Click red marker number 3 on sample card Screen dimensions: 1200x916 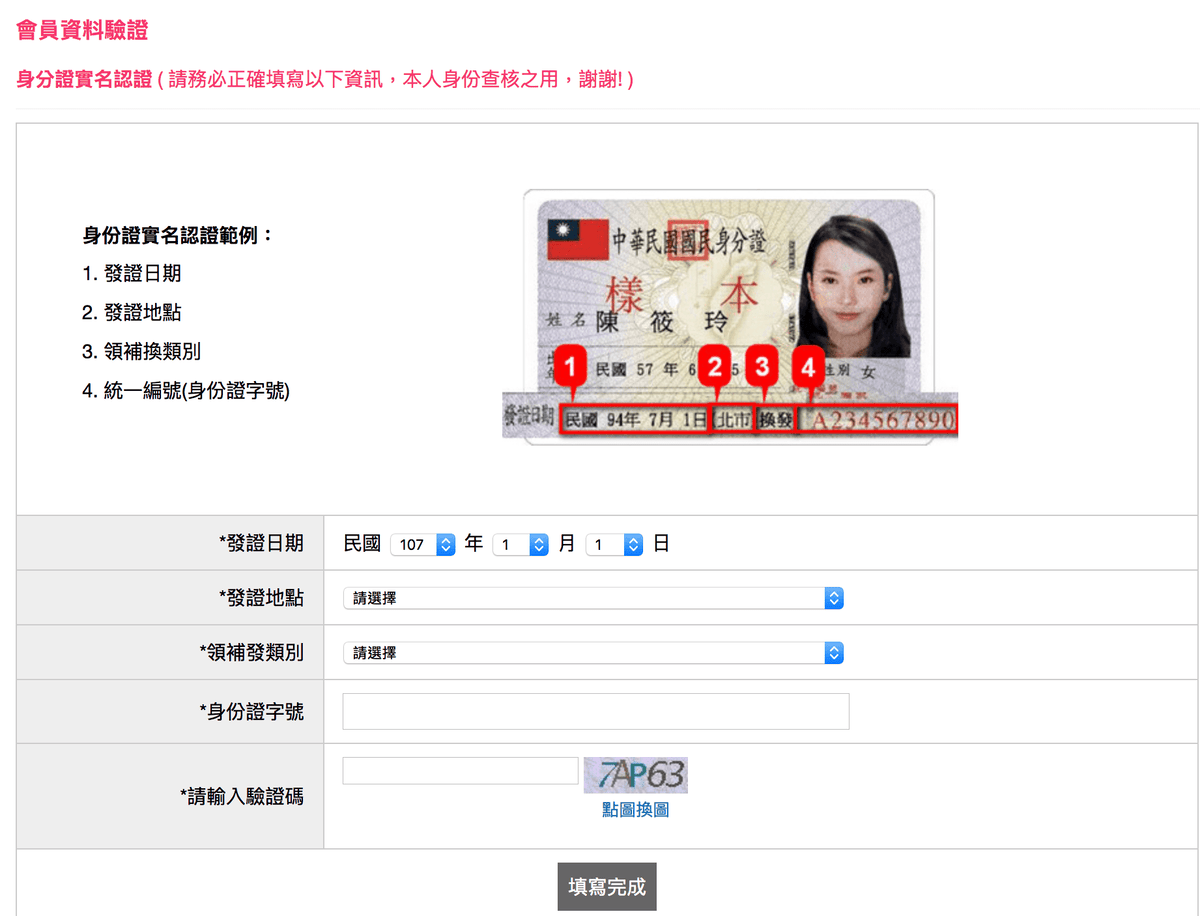coord(763,368)
